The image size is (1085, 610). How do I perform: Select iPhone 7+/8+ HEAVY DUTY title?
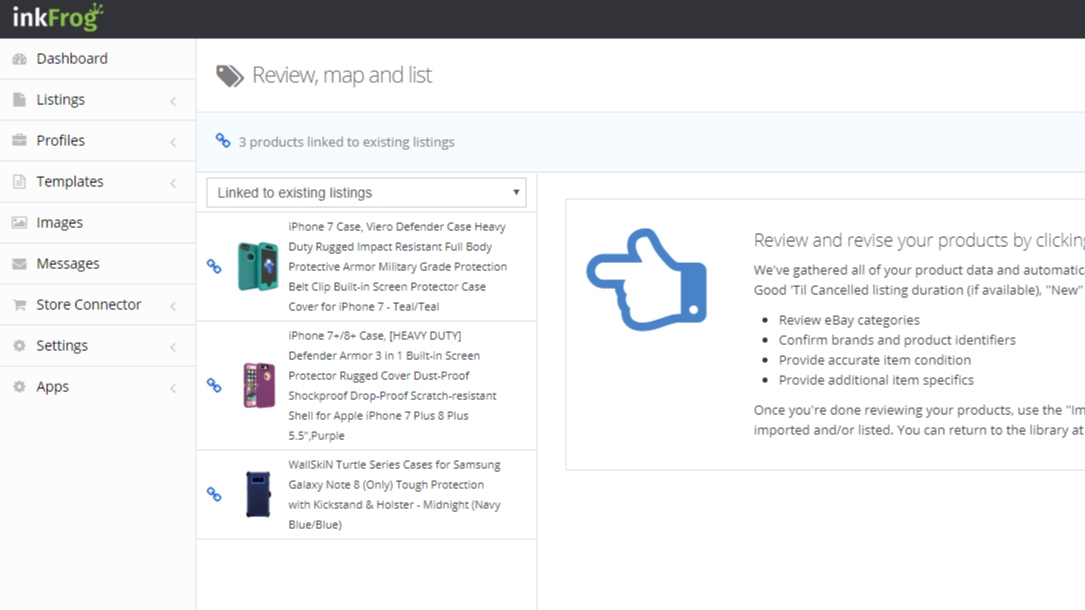click(392, 385)
